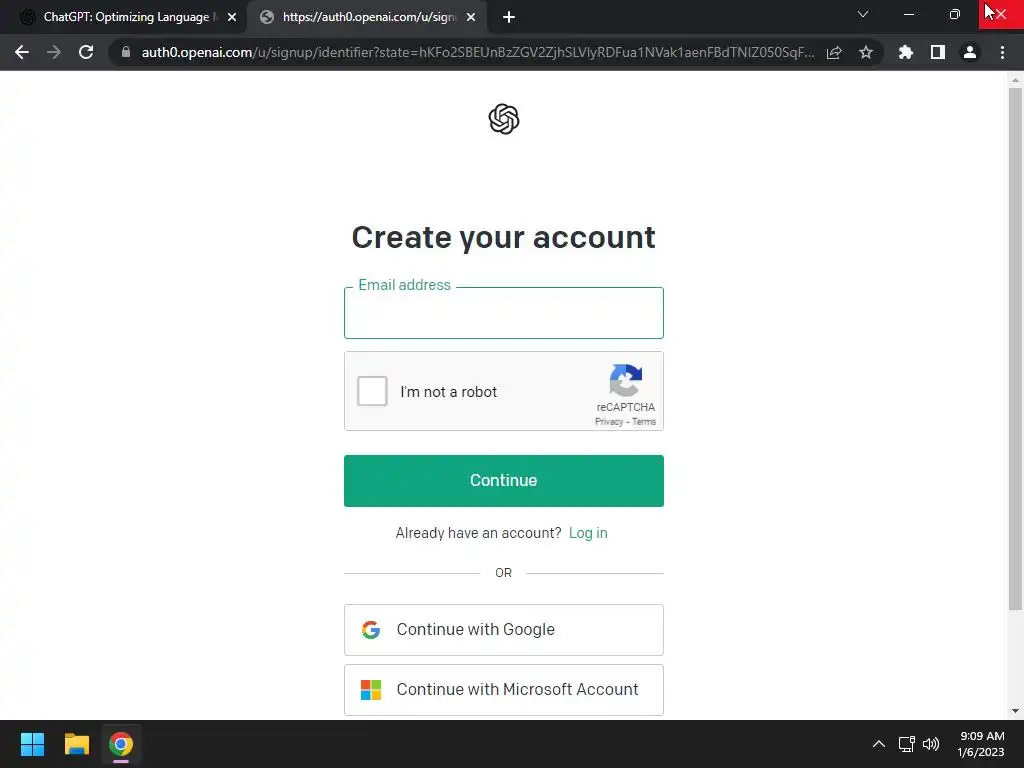Viewport: 1024px width, 768px height.
Task: Click the green Continue button
Action: pos(504,481)
